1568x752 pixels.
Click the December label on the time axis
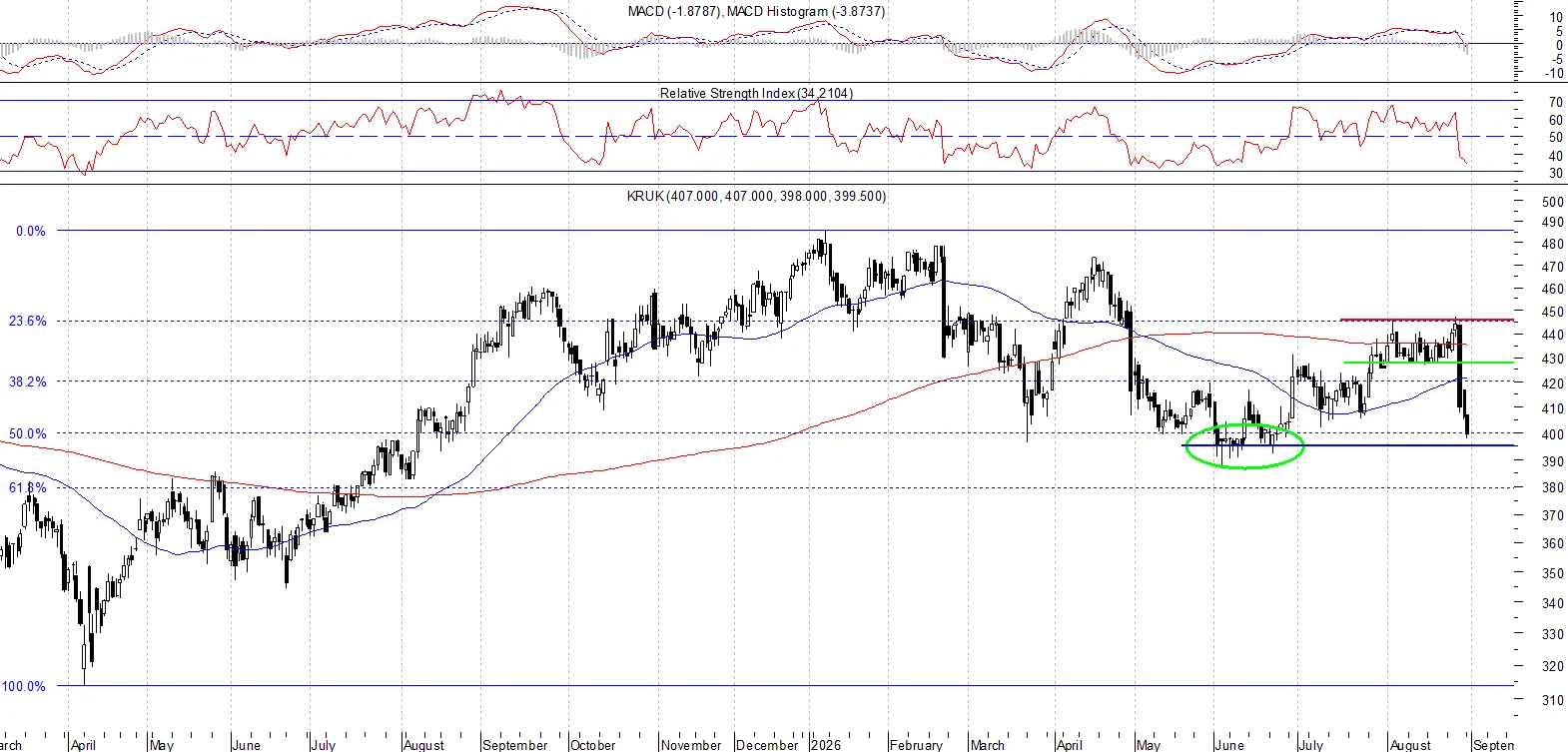point(767,745)
